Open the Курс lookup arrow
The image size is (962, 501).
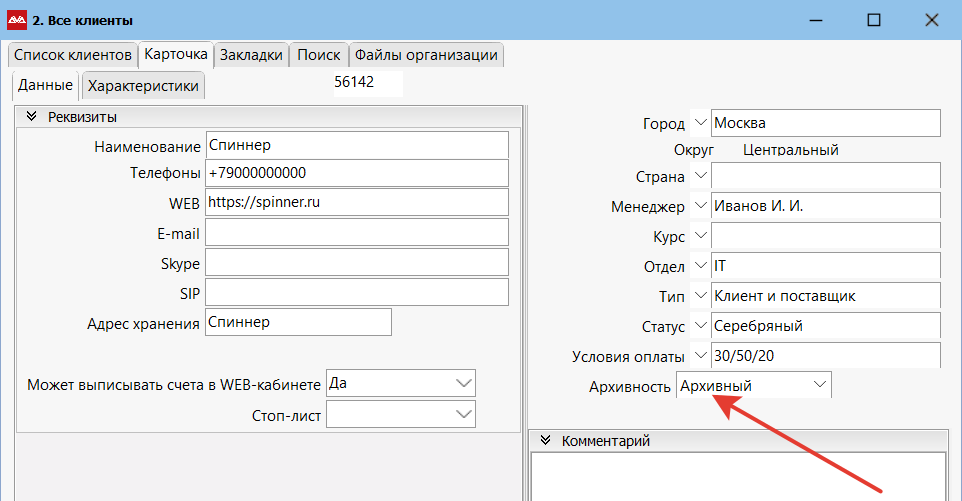click(x=700, y=235)
